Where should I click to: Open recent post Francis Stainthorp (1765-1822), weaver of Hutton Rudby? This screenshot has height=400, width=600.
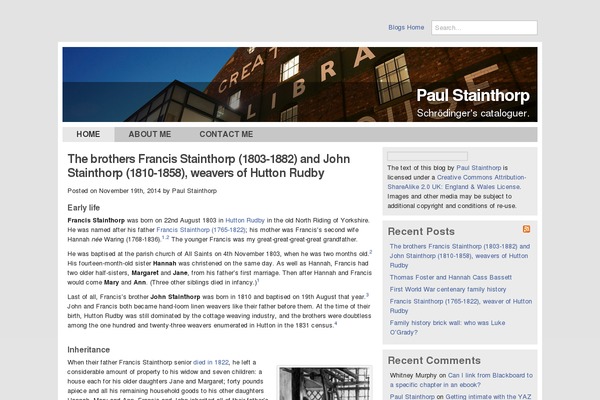[461, 306]
